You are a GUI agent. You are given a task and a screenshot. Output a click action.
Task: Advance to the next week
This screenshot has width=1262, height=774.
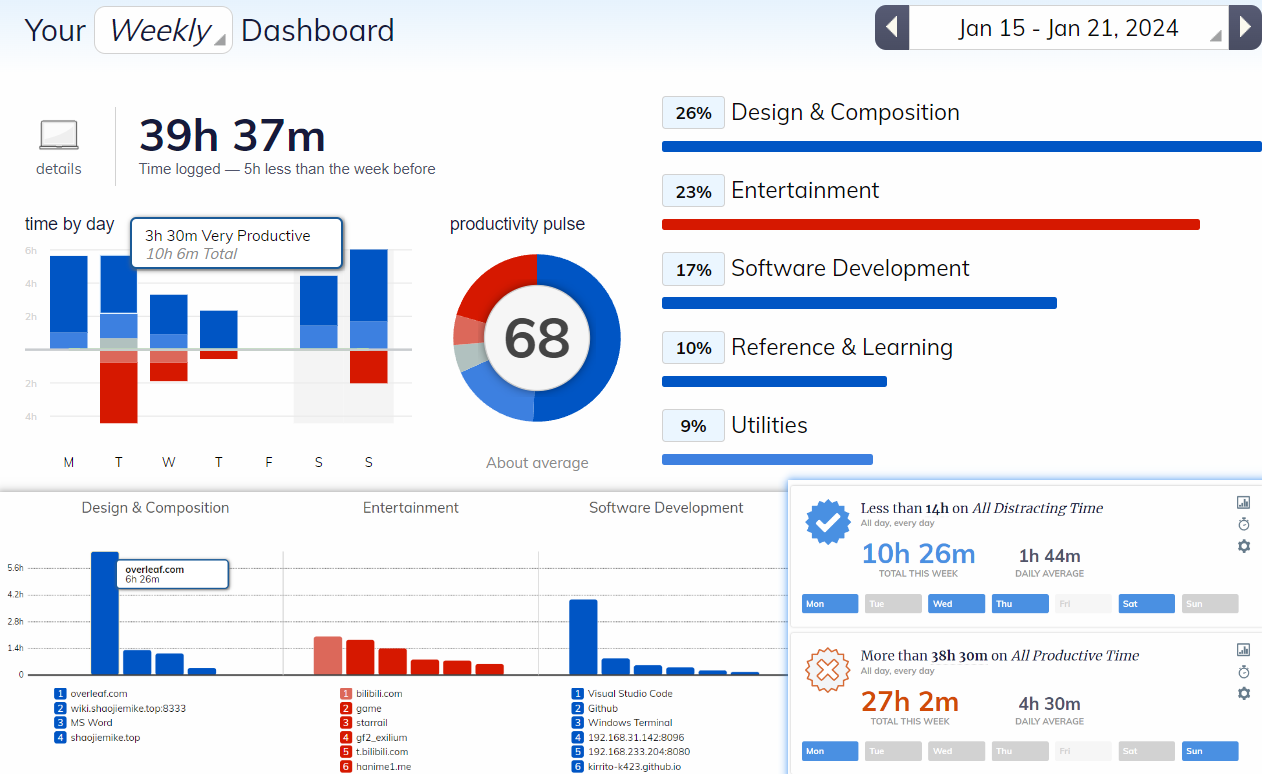coord(1244,28)
